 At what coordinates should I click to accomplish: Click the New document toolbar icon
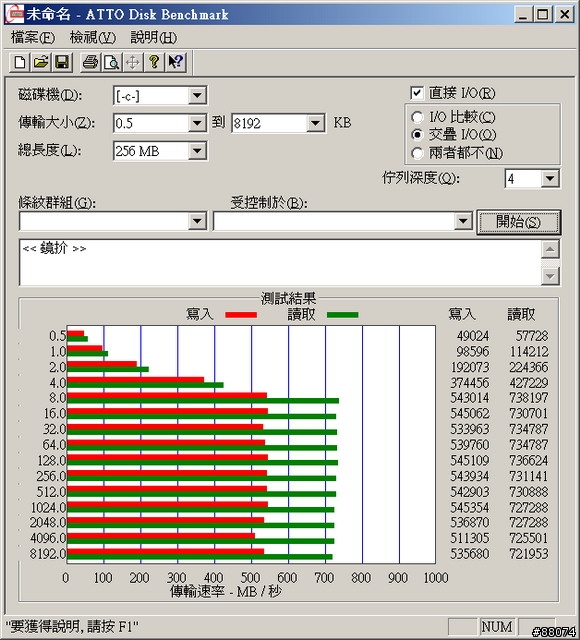[x=20, y=62]
